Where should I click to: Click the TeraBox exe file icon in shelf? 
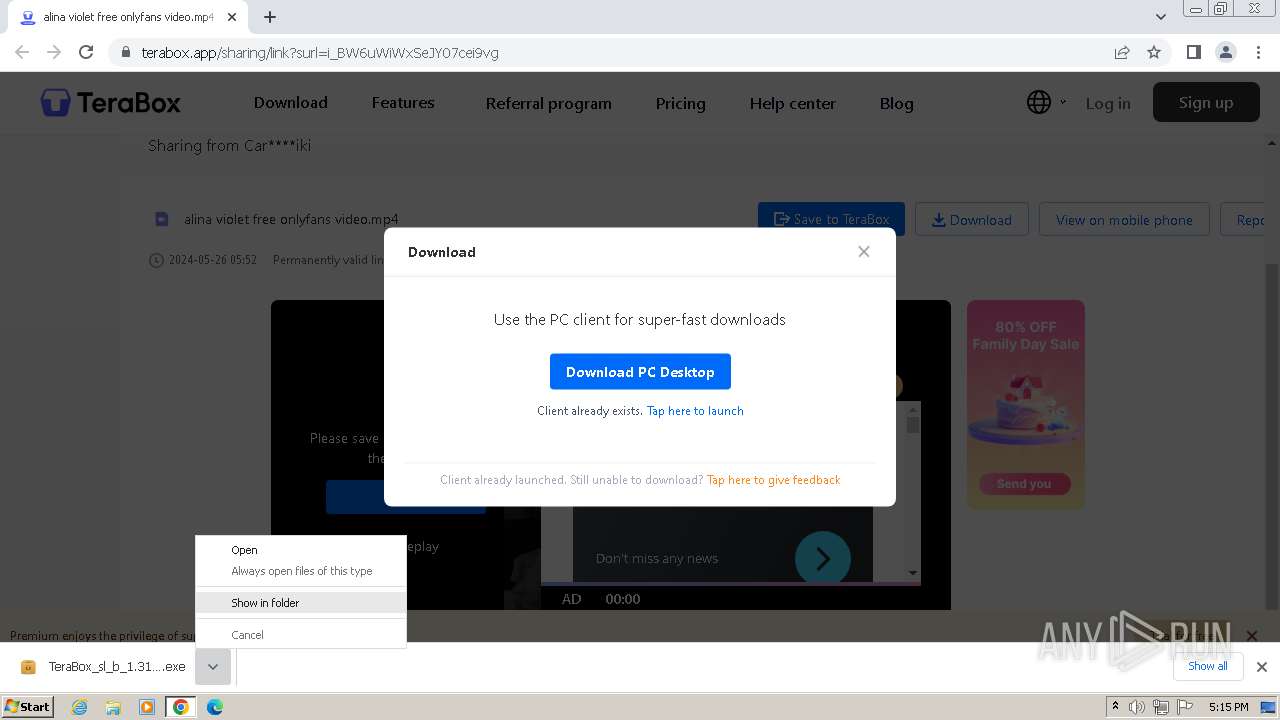28,667
